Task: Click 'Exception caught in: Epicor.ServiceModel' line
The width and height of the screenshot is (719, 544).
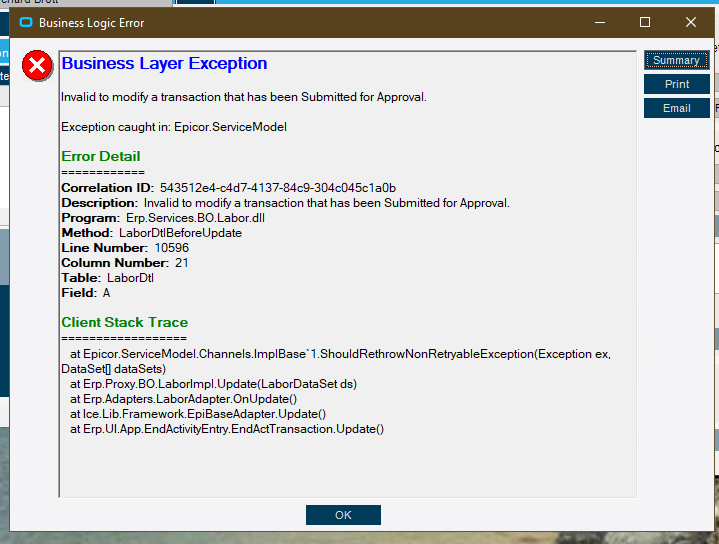Action: pyautogui.click(x=174, y=127)
